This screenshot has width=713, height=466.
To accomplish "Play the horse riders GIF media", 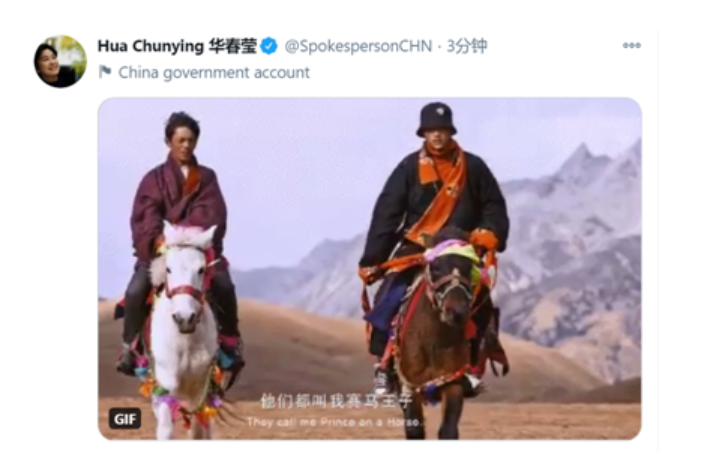I will click(370, 268).
